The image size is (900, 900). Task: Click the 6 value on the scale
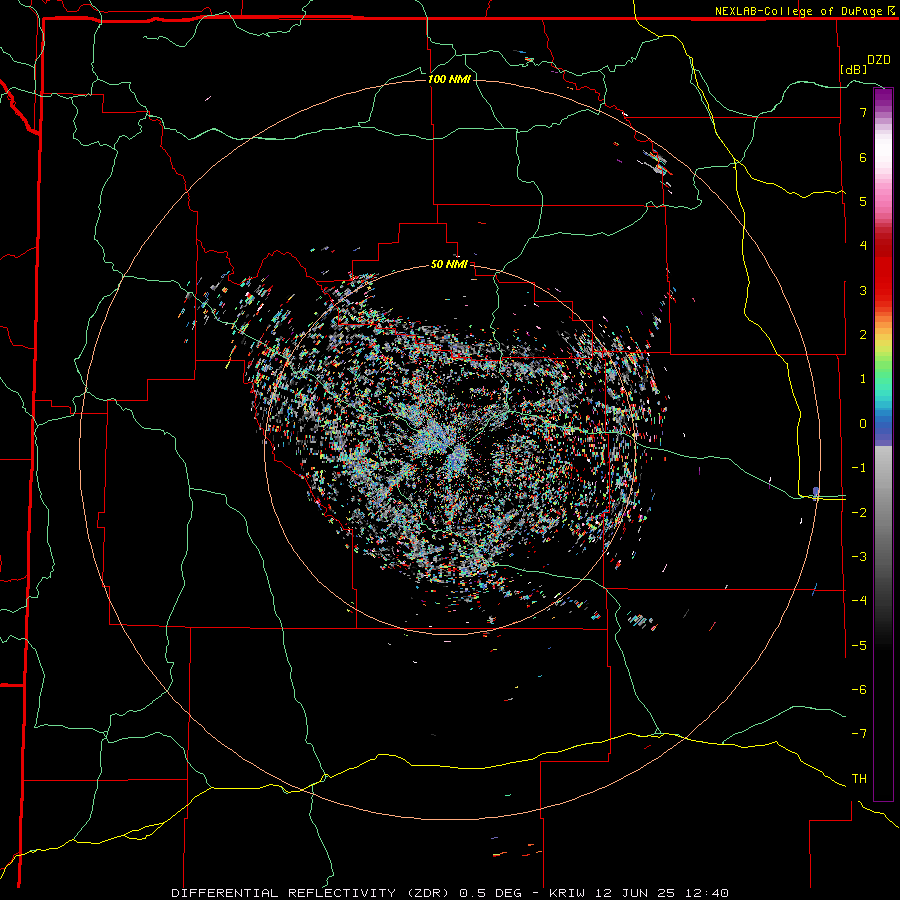863,157
